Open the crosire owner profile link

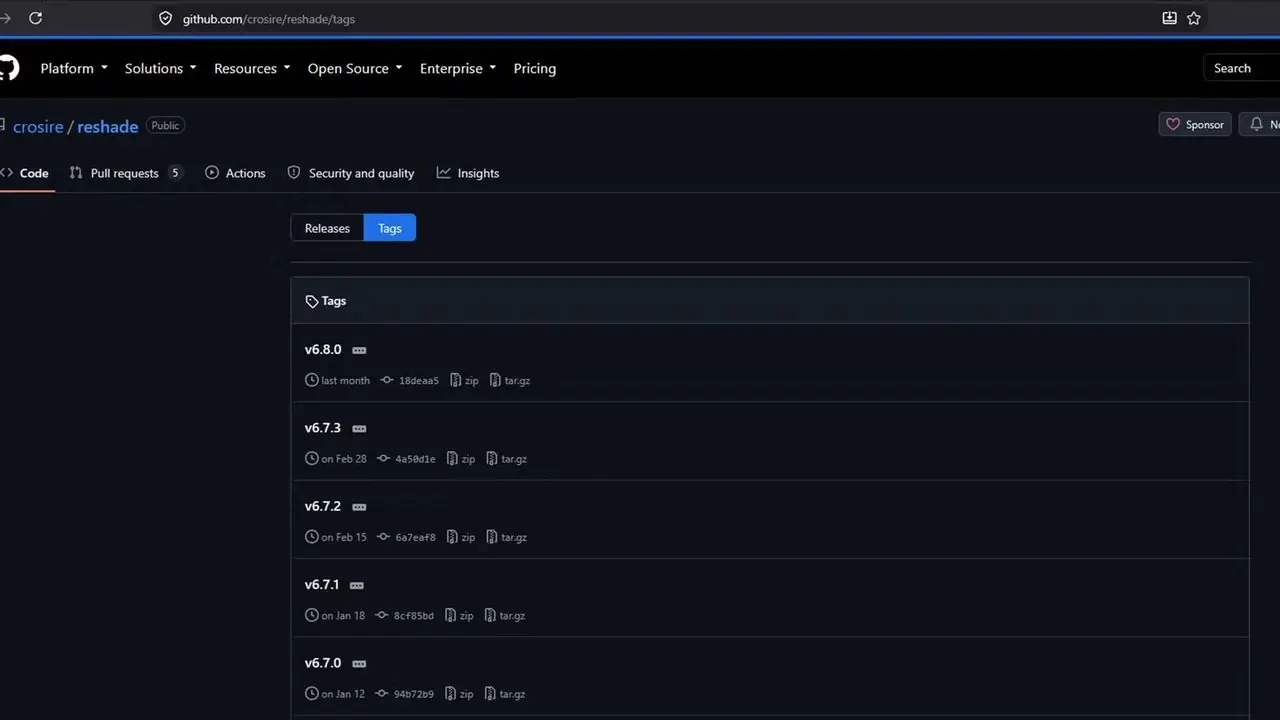tap(38, 127)
